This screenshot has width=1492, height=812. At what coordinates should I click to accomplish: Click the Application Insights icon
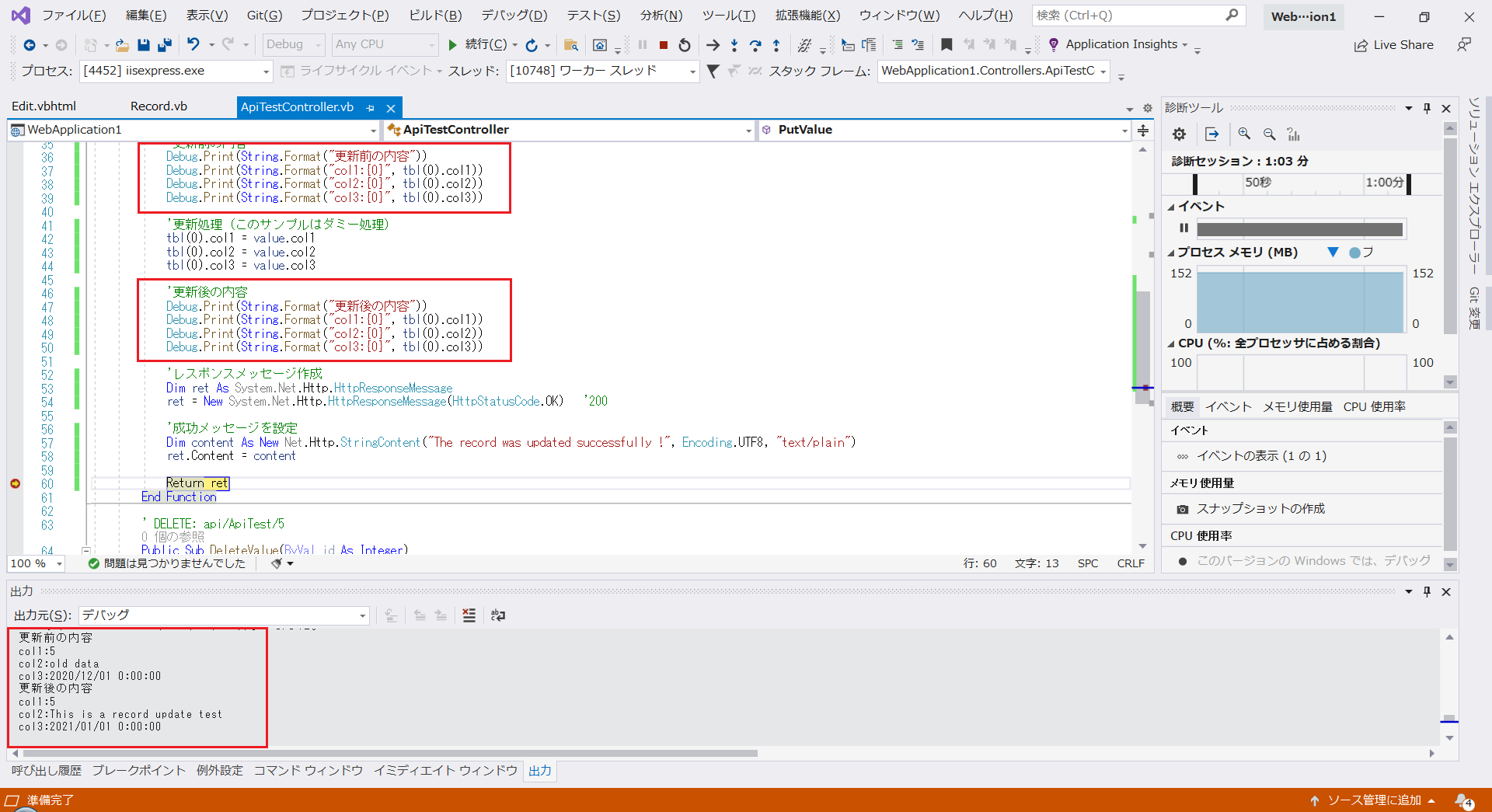(x=1053, y=44)
